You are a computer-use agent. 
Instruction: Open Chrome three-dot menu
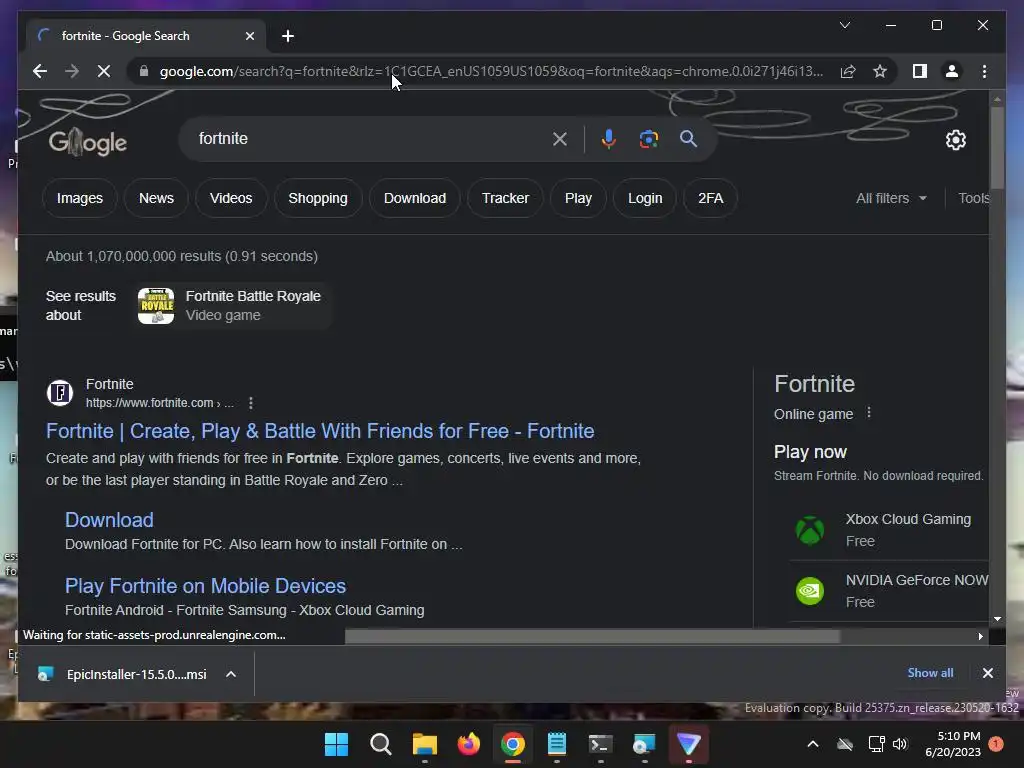tap(984, 71)
